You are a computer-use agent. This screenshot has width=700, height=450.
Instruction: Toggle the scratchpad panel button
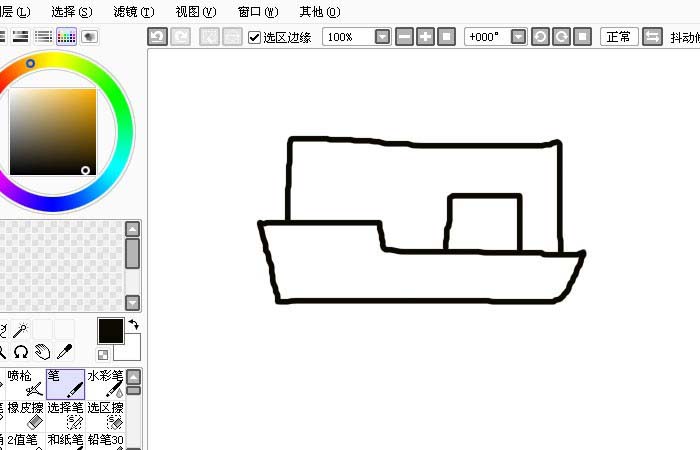point(89,36)
